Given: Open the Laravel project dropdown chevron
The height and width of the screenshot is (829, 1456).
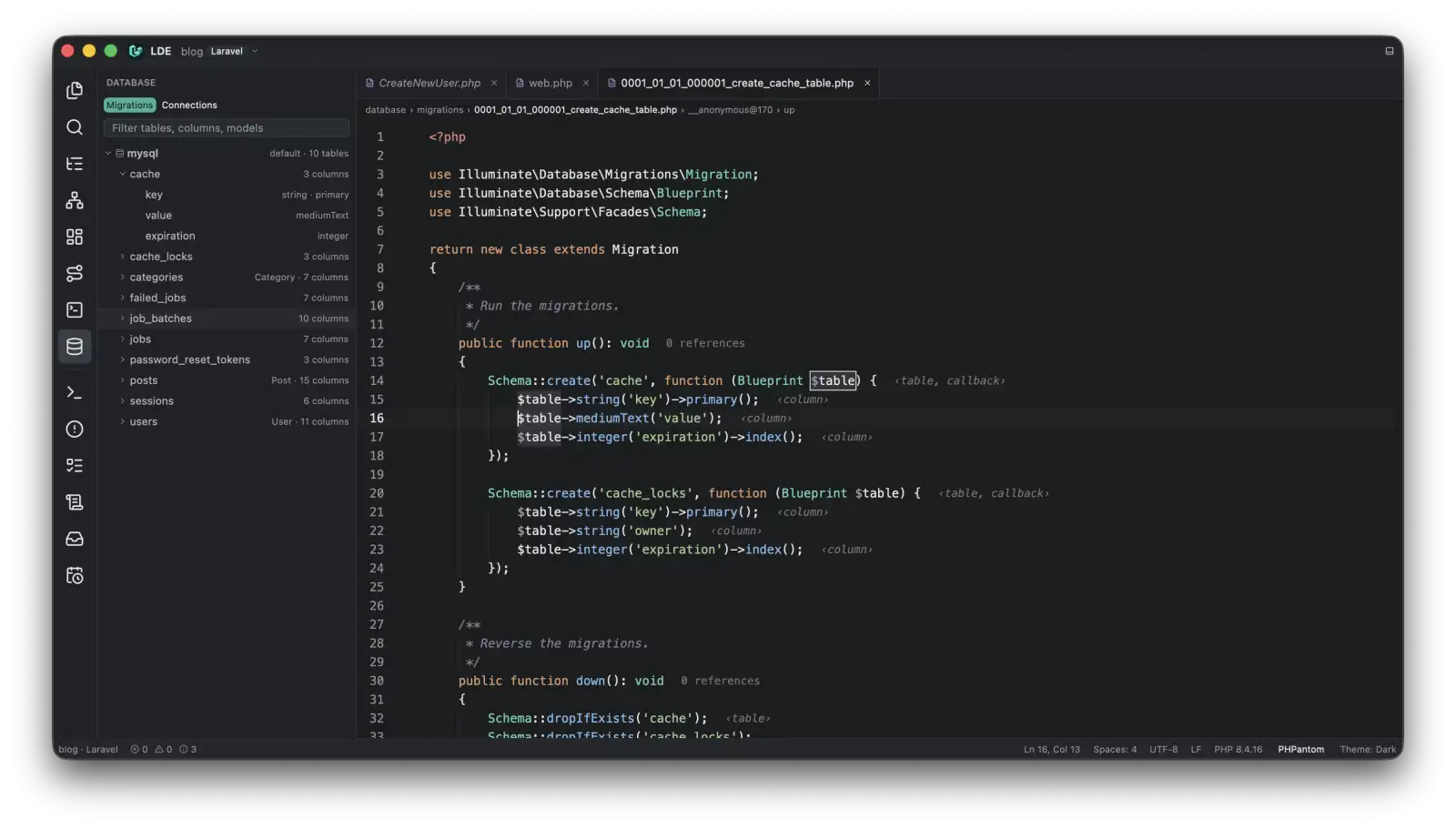Looking at the screenshot, I should click(x=255, y=51).
